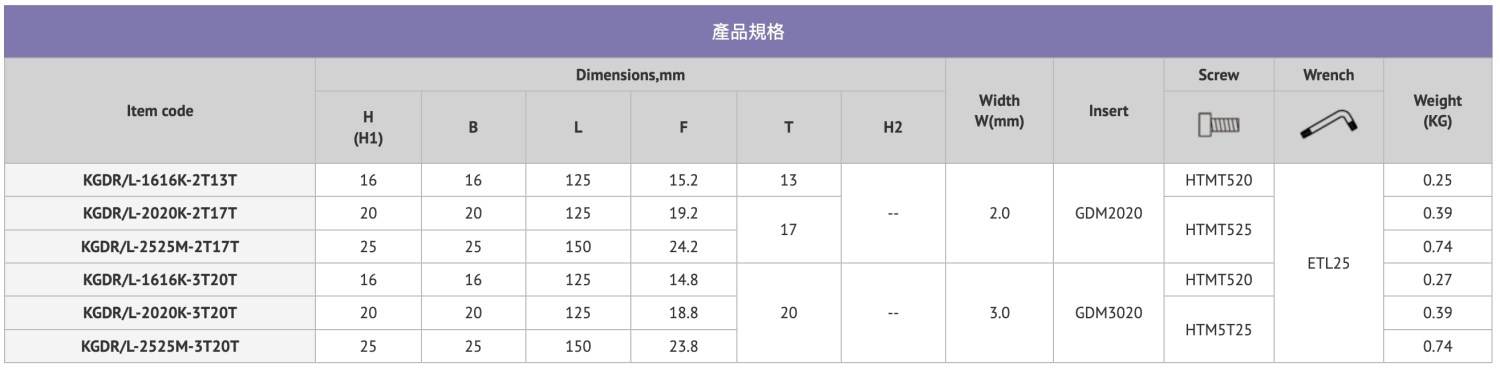Screen dimensions: 1500x370
Task: Select item KGDR/L-1616K-3T20T
Action: click(160, 280)
